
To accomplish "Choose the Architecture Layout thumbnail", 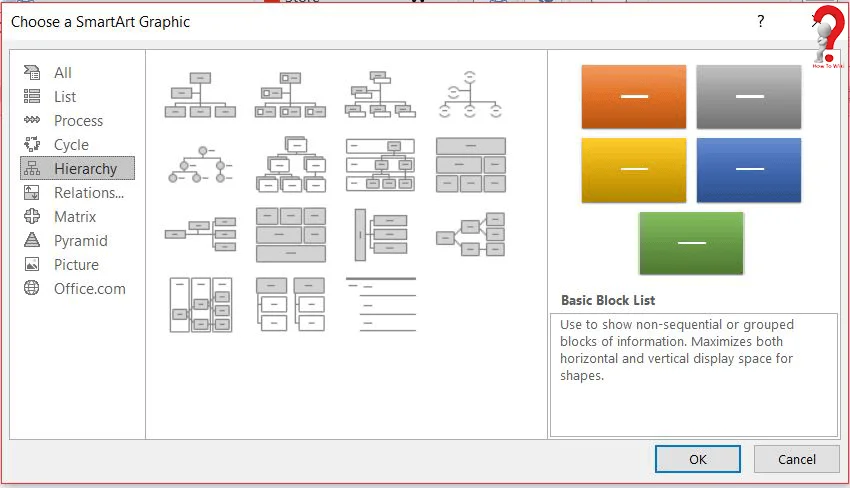I will (x=291, y=234).
